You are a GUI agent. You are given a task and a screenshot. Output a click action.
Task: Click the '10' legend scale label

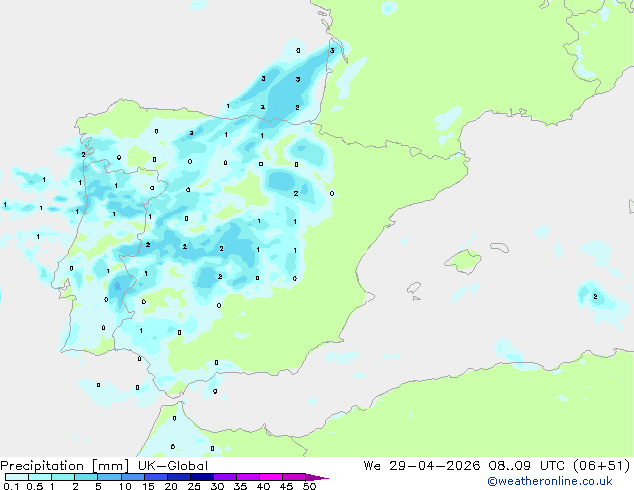pos(125,486)
